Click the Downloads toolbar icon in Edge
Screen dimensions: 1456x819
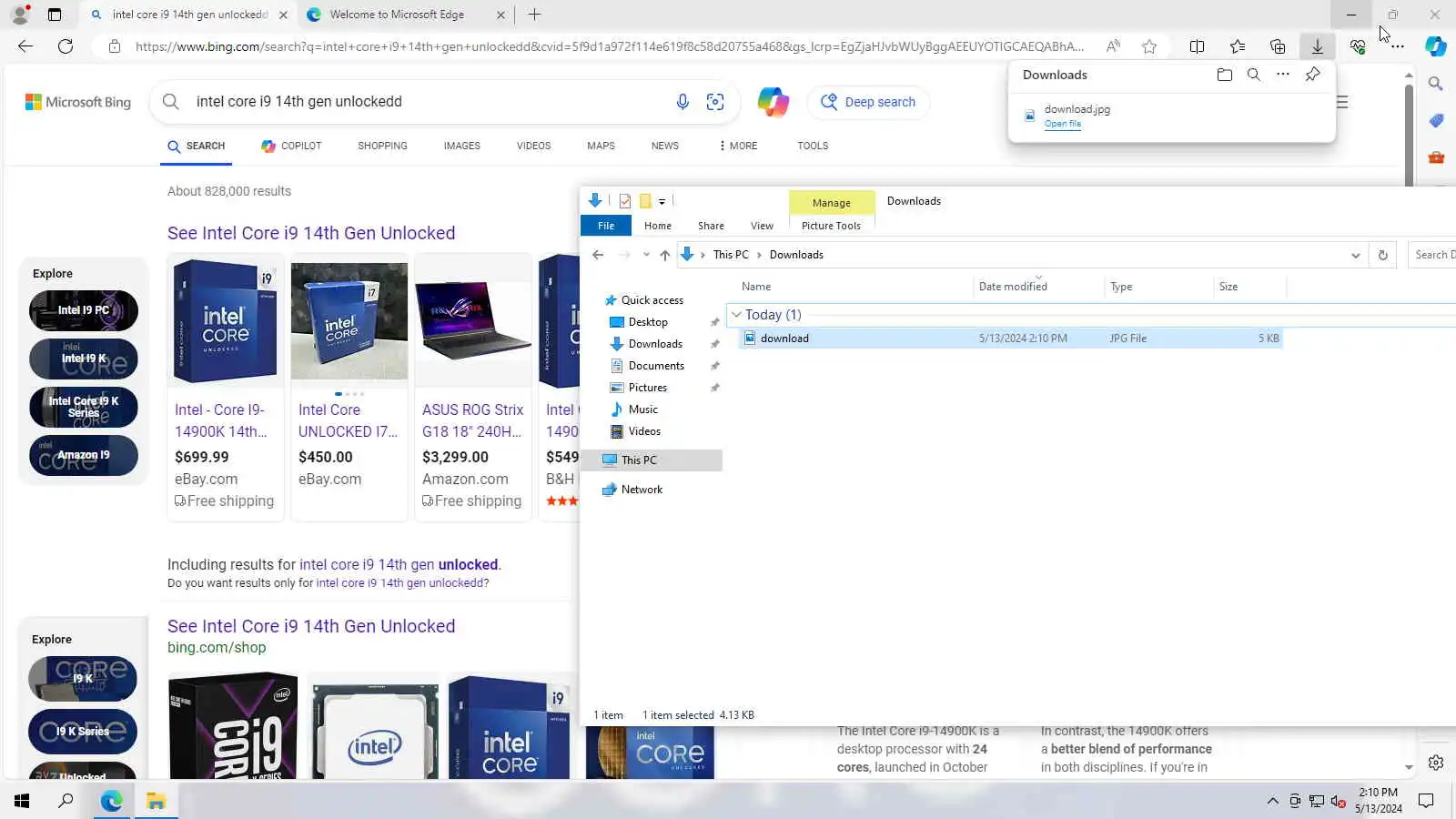pos(1317,46)
